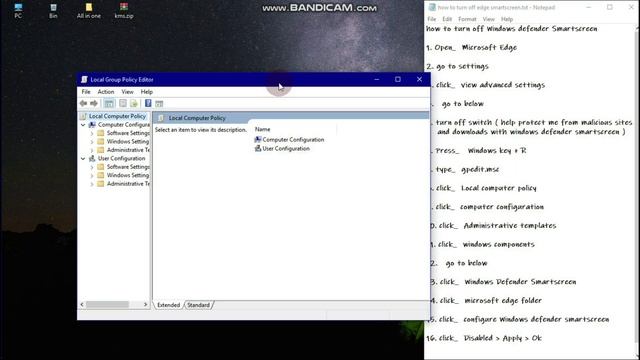
Task: Click Local Group Policy Editor title bar icon
Action: click(84, 80)
